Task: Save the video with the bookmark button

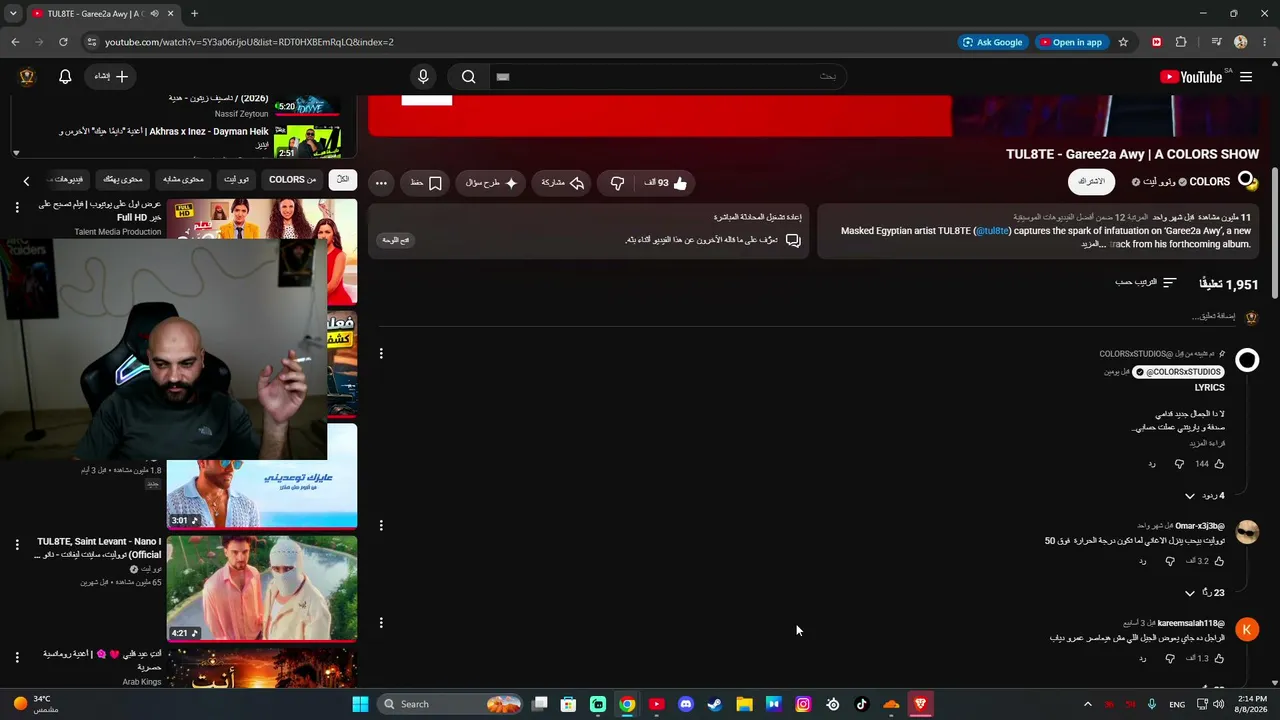Action: (426, 183)
